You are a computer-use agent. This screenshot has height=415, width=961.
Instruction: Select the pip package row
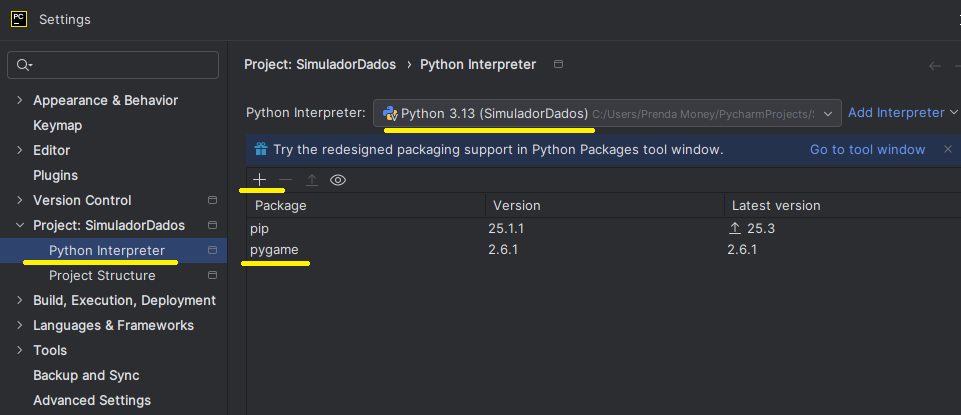604,229
